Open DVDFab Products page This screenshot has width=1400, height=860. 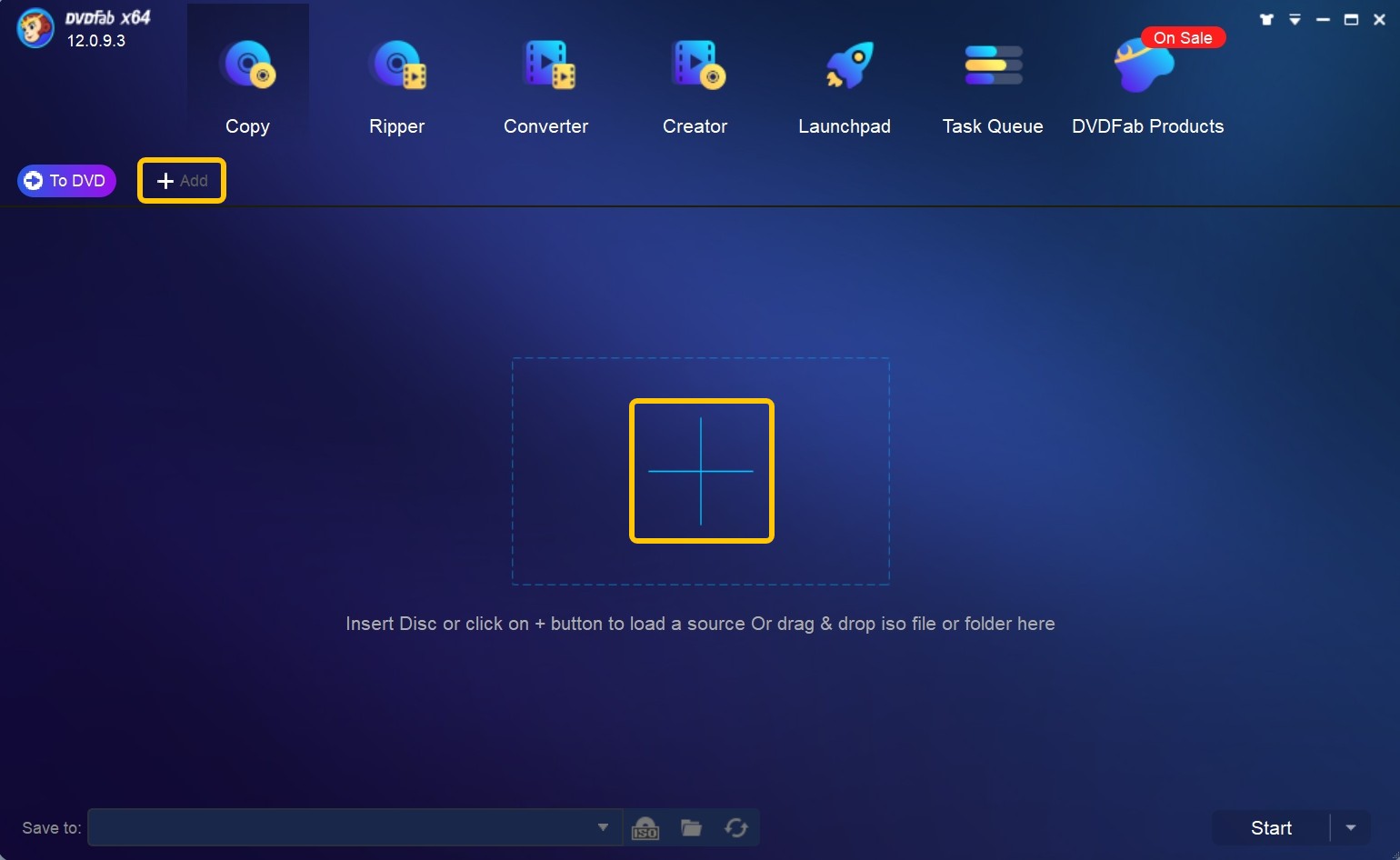coord(1147,86)
